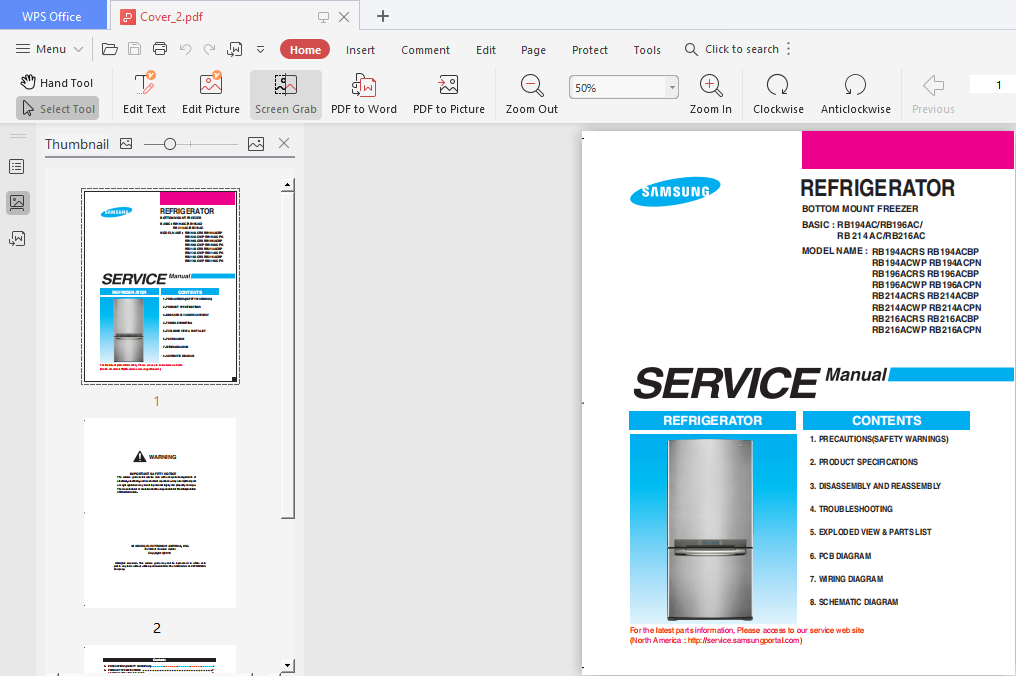The width and height of the screenshot is (1016, 676).
Task: Select the partially visible page 3 thumbnail
Action: (160, 659)
